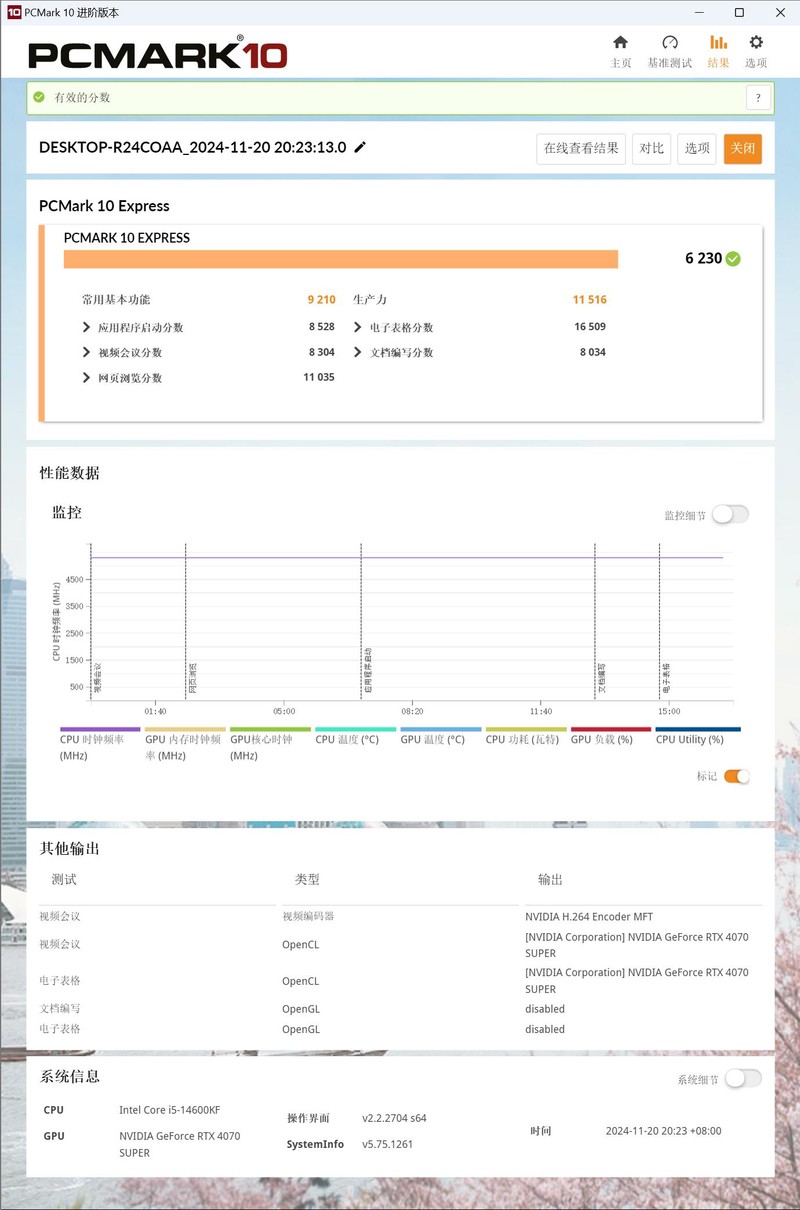Viewport: 800px width, 1210px height.
Task: Click the green check icon in valid score banner
Action: pos(39,97)
